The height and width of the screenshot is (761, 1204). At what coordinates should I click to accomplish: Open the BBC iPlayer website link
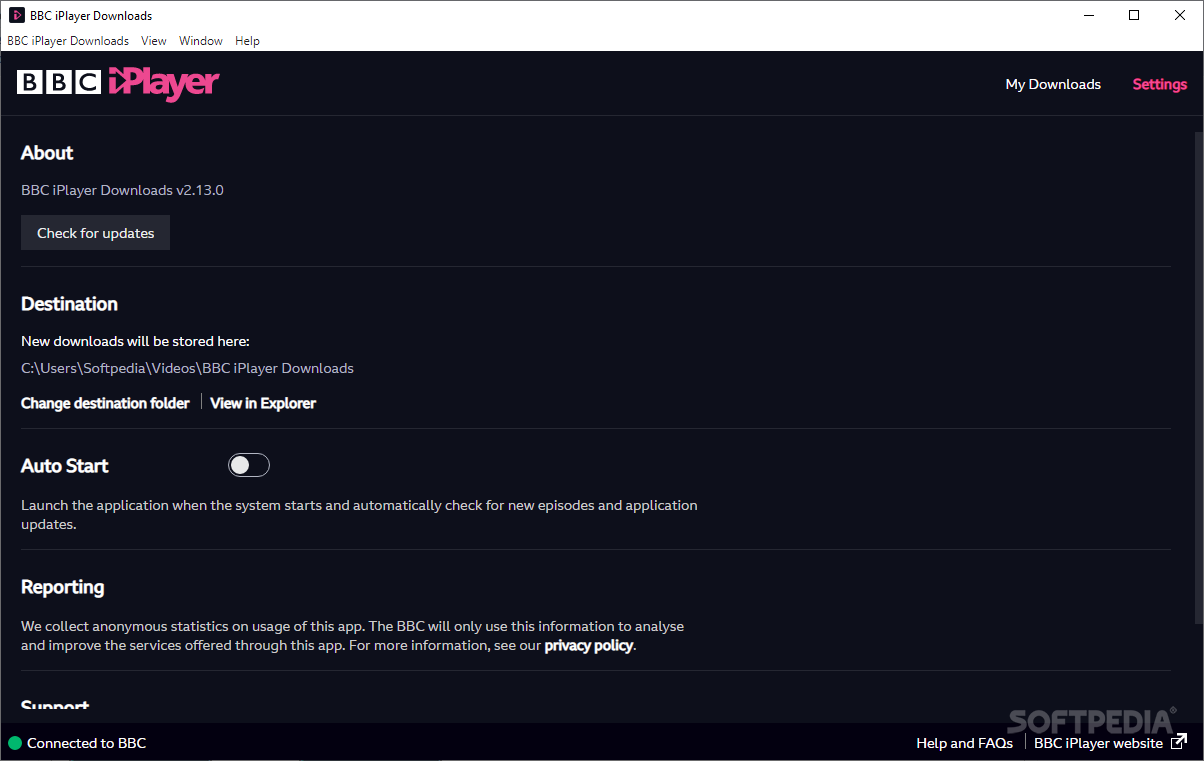1098,743
